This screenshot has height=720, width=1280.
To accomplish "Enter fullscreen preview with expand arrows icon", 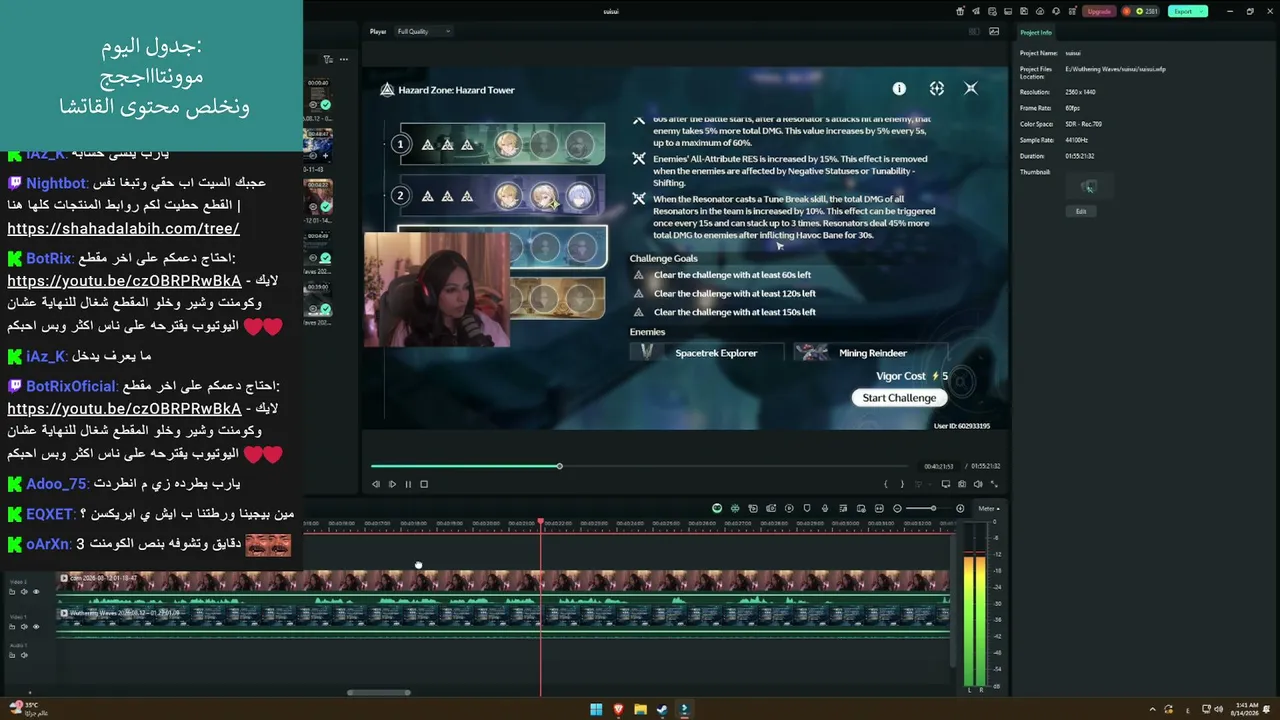I will [x=994, y=484].
